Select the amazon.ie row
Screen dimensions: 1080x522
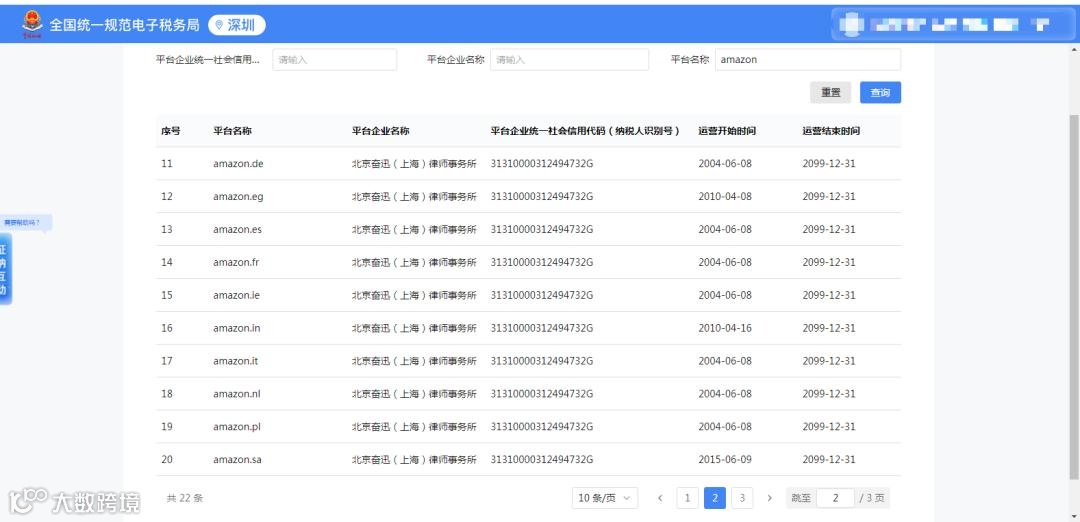click(x=528, y=295)
